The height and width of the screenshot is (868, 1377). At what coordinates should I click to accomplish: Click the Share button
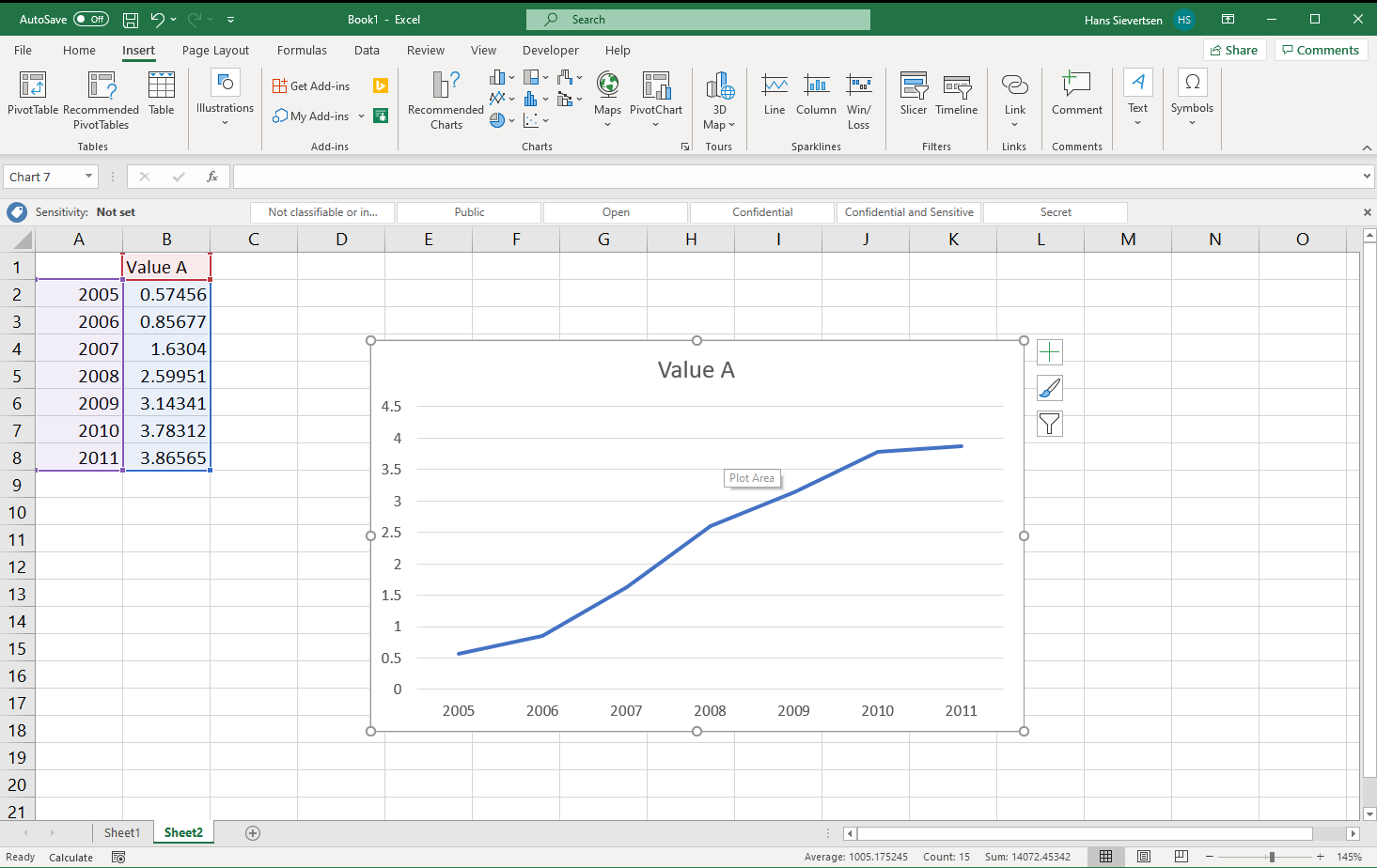point(1235,50)
